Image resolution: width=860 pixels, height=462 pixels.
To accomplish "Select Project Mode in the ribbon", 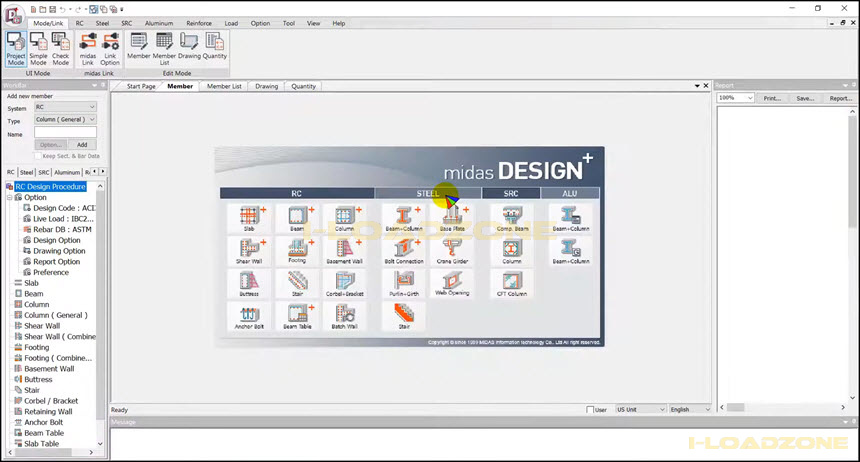I will (16, 48).
